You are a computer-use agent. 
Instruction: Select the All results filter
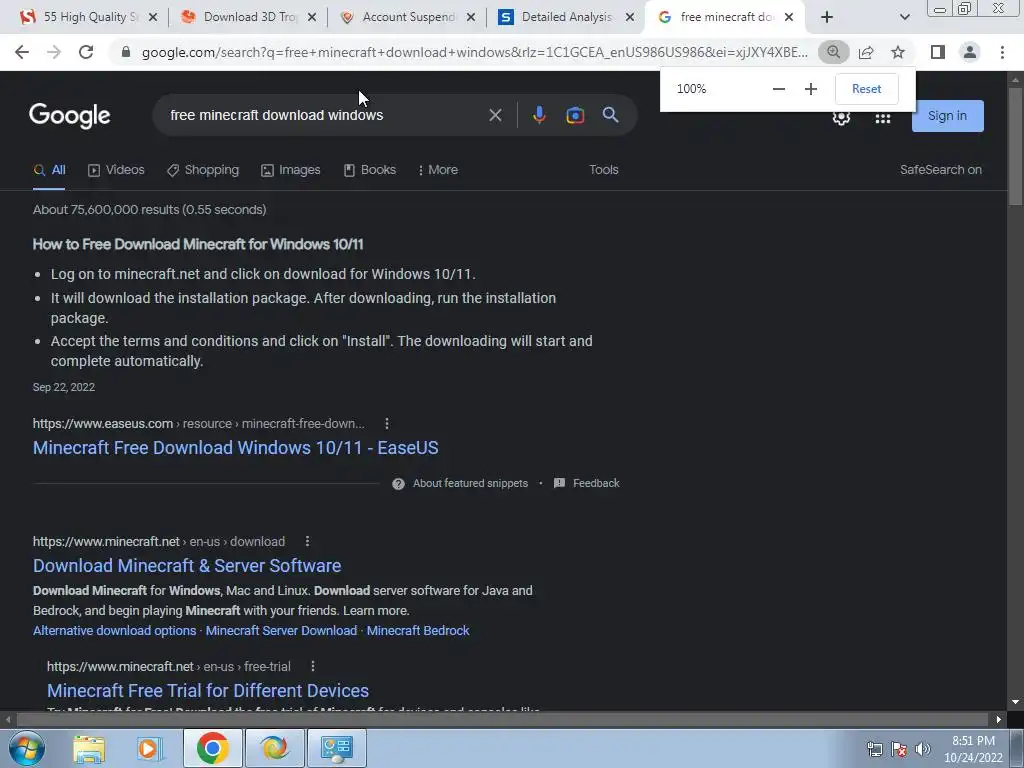(x=49, y=170)
